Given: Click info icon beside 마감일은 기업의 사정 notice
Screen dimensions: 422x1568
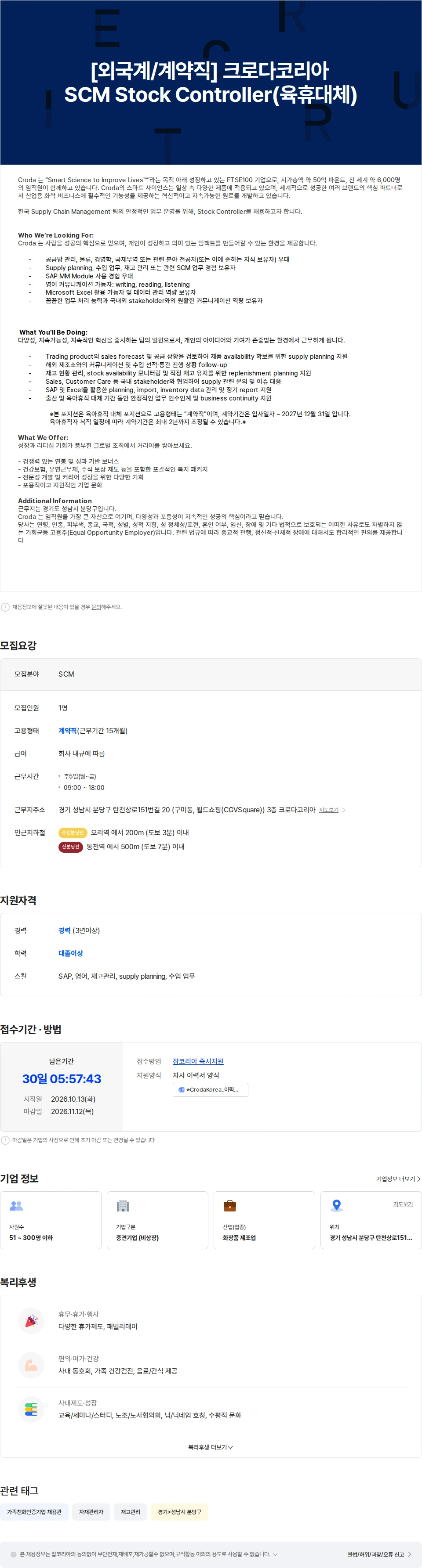Looking at the screenshot, I should click(x=5, y=1140).
